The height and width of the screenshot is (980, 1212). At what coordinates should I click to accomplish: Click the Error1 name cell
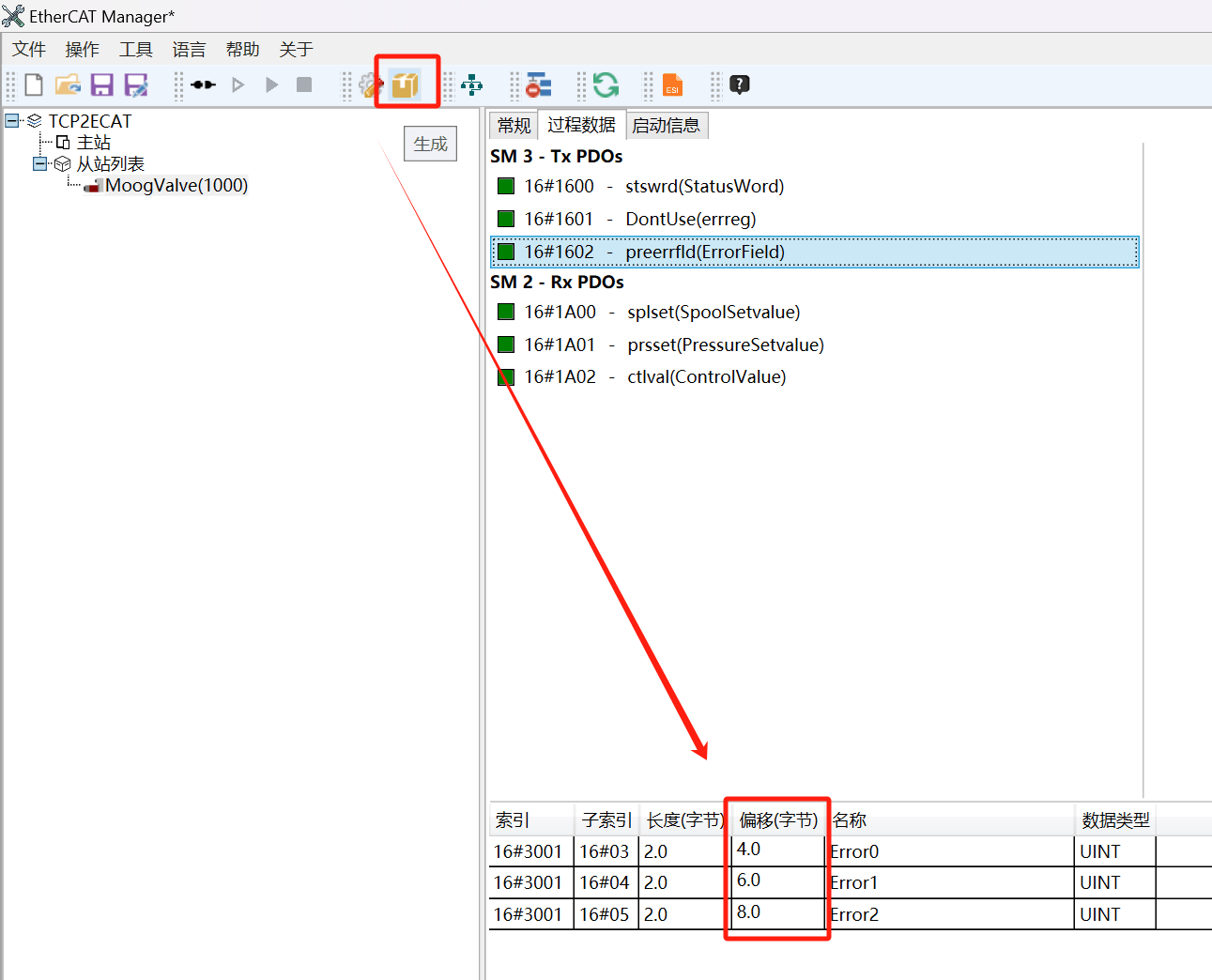click(949, 882)
